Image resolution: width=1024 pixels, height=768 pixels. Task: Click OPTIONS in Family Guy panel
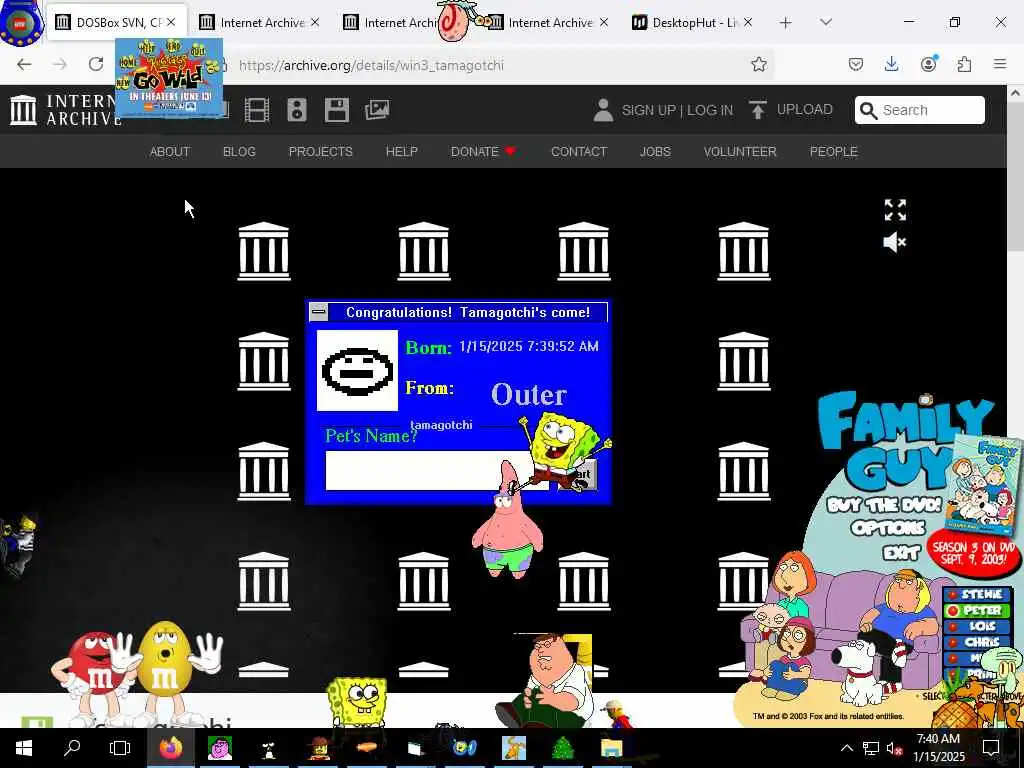(888, 528)
